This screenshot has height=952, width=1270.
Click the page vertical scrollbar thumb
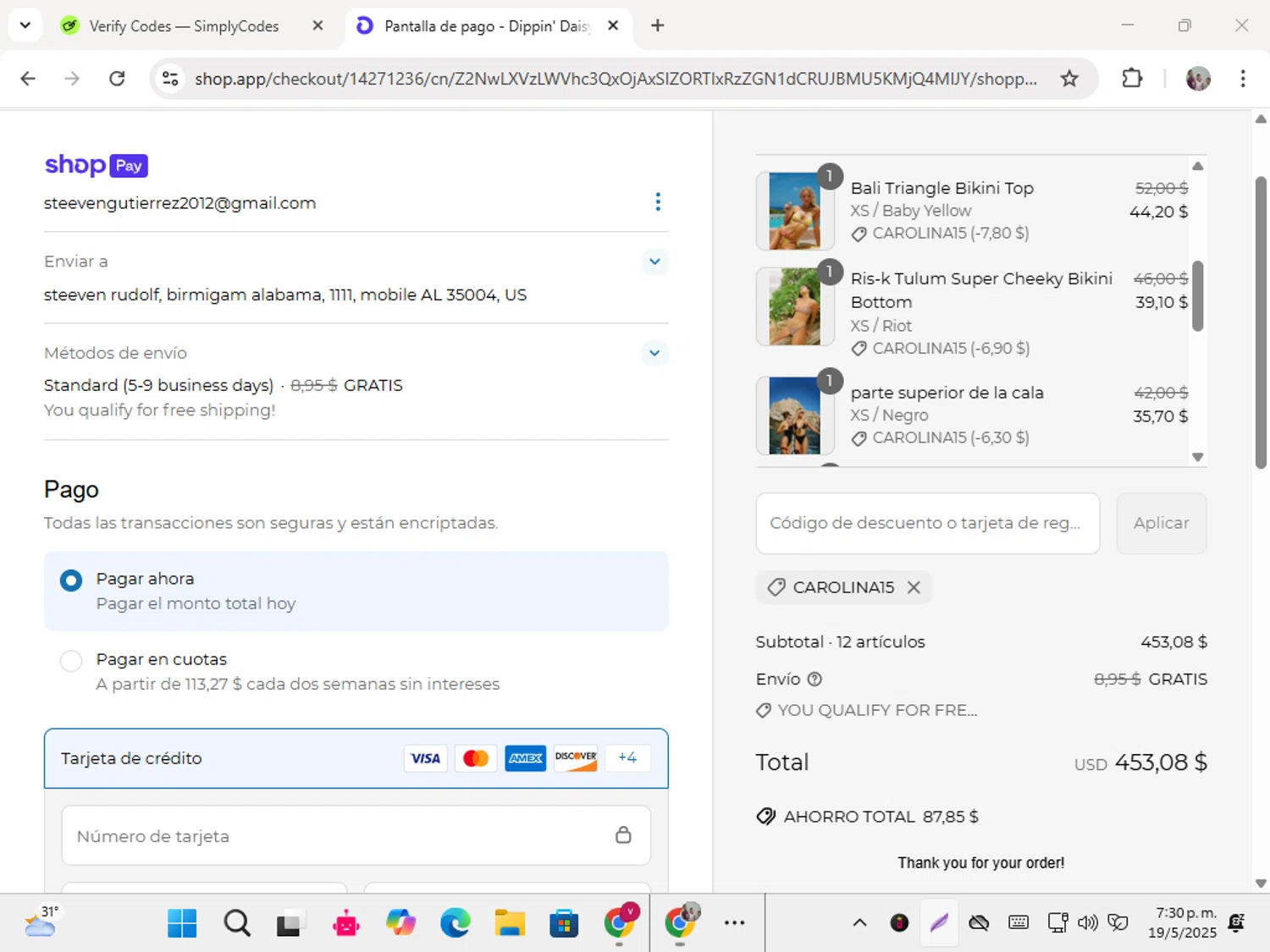(x=1261, y=322)
